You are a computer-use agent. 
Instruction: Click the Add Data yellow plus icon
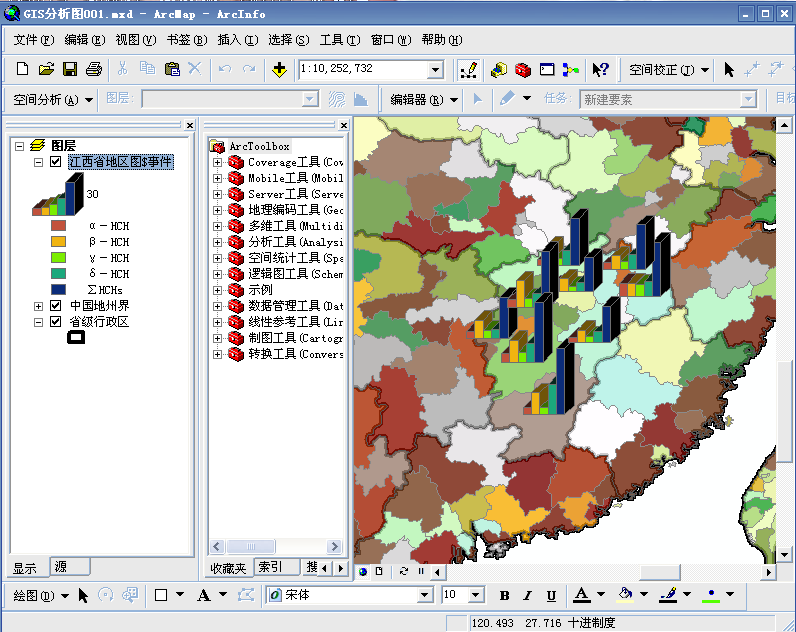coord(279,69)
